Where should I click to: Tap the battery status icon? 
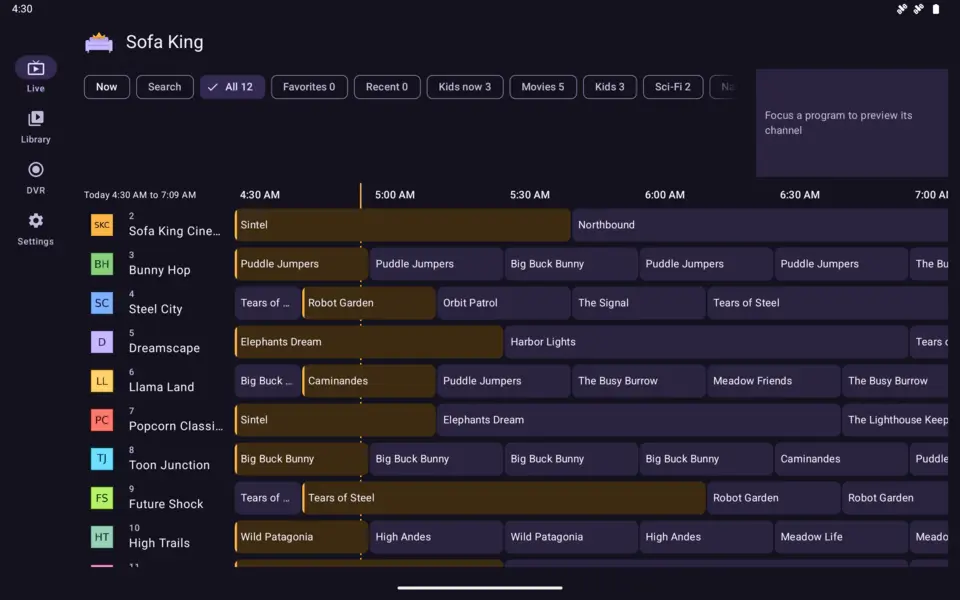coord(936,9)
